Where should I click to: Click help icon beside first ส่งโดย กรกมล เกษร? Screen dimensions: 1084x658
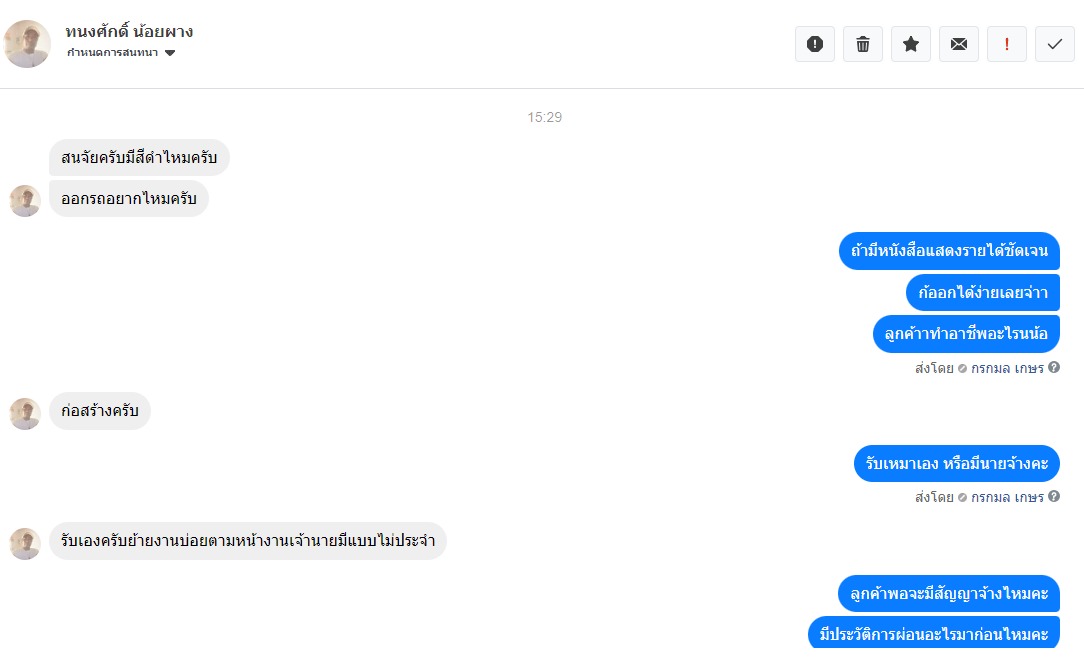pos(1054,368)
